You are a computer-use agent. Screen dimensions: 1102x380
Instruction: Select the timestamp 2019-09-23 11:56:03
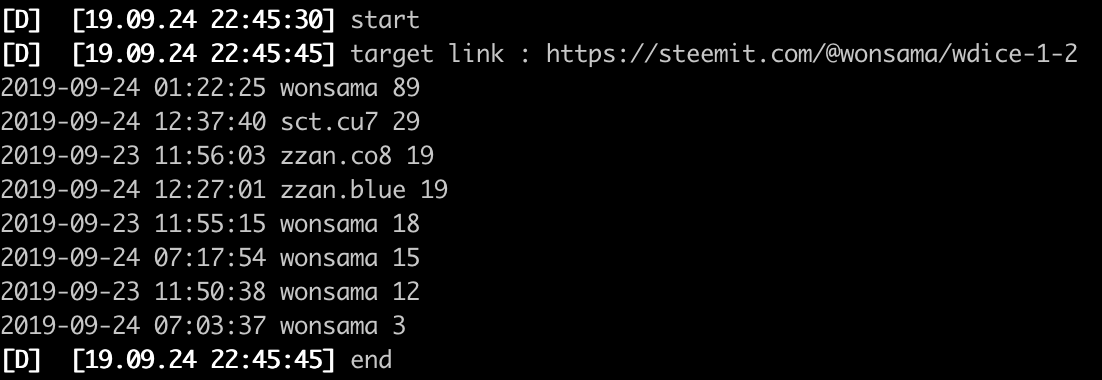134,156
